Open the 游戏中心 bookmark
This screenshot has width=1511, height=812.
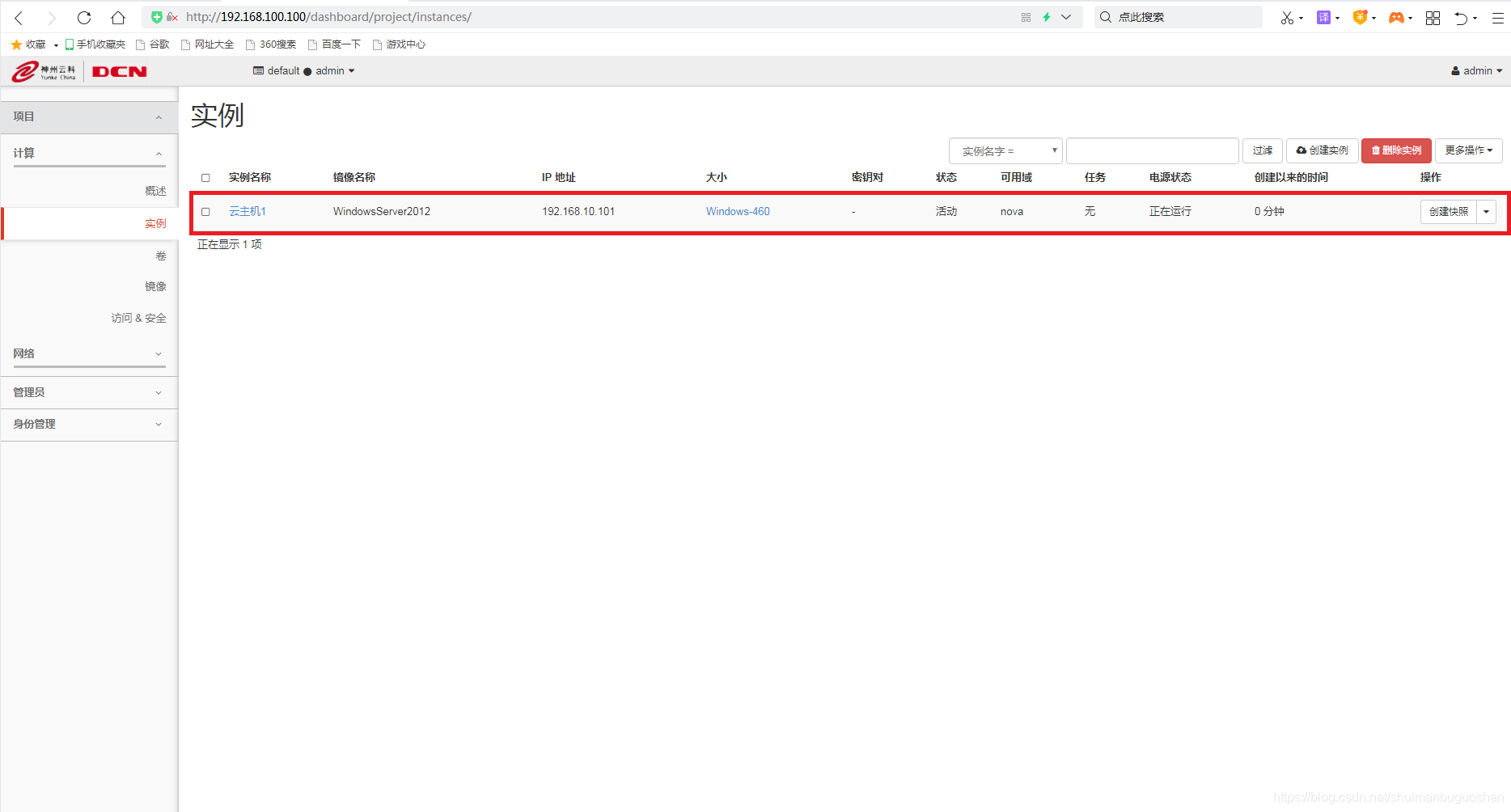[x=399, y=44]
